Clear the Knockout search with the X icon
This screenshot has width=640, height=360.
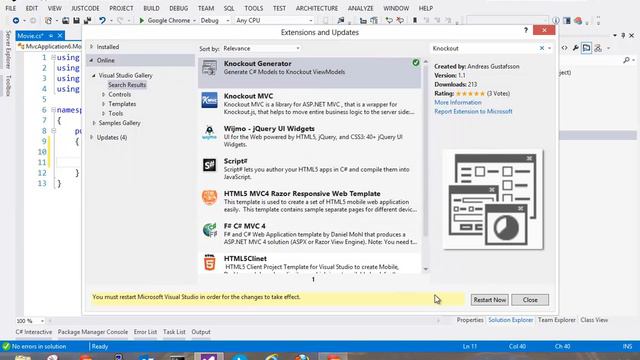click(x=542, y=48)
